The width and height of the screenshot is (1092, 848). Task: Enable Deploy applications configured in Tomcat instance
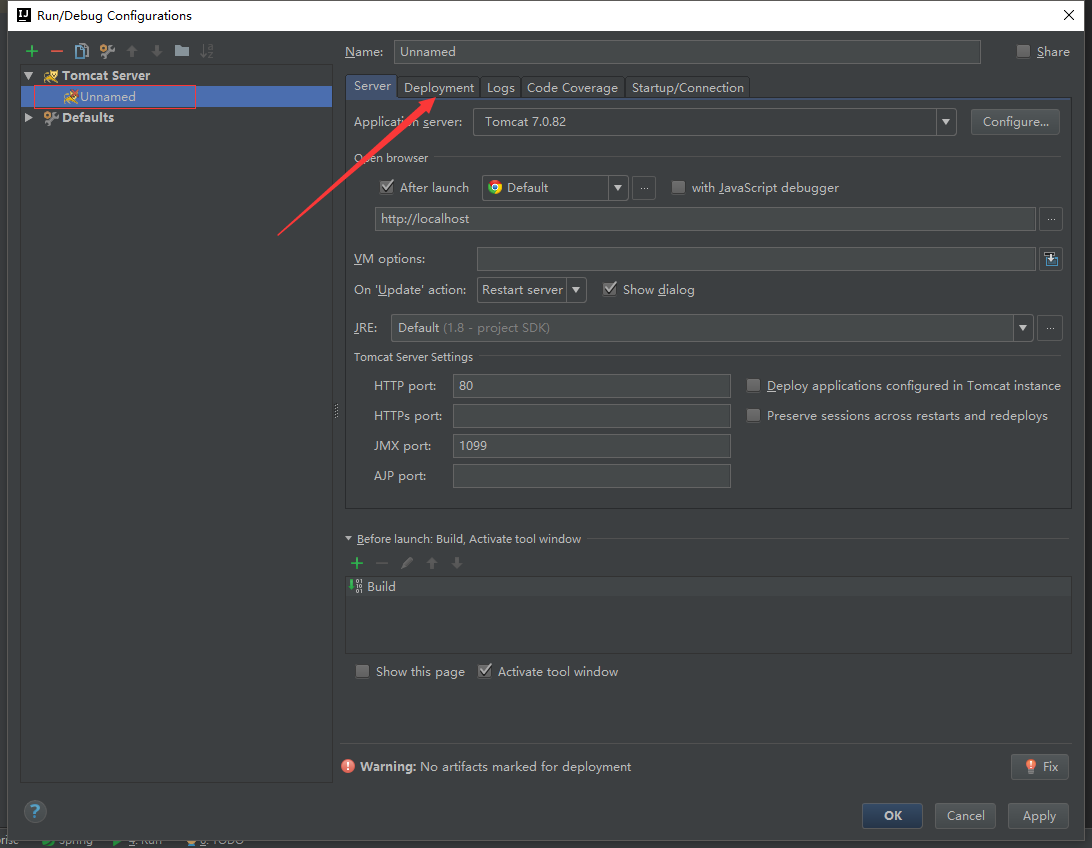pyautogui.click(x=753, y=386)
